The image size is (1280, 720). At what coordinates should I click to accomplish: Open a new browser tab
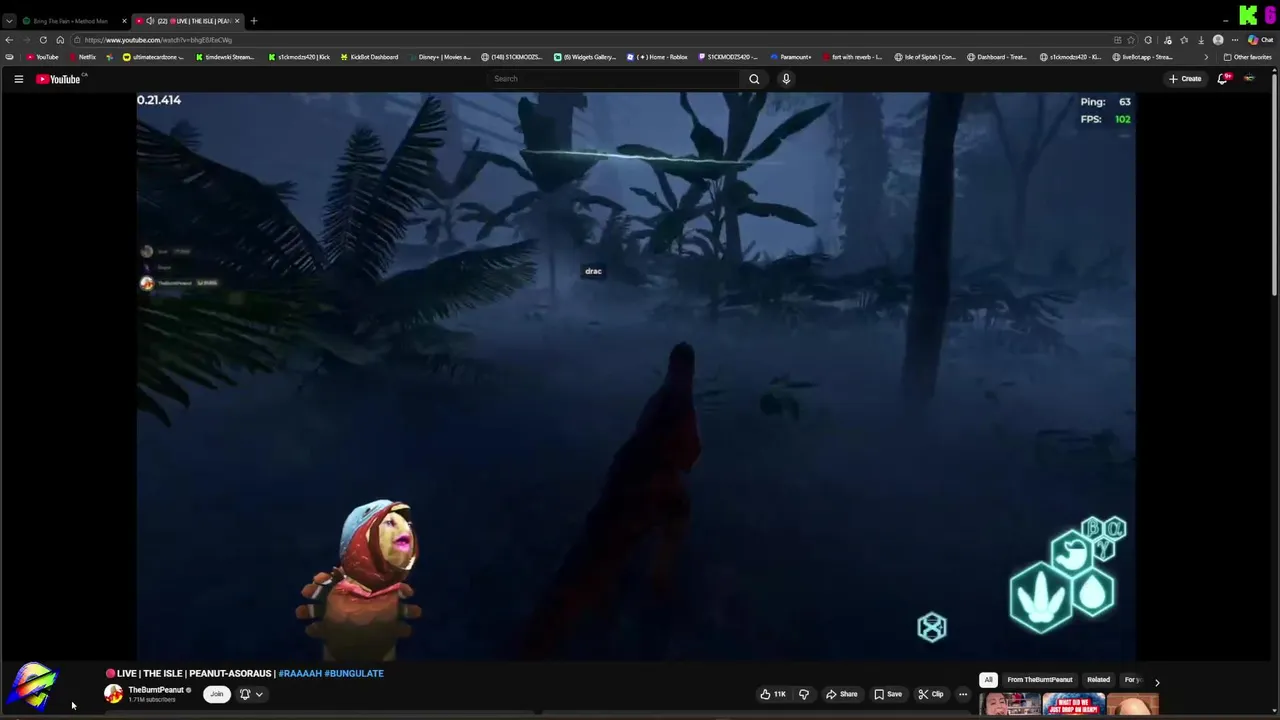(254, 21)
